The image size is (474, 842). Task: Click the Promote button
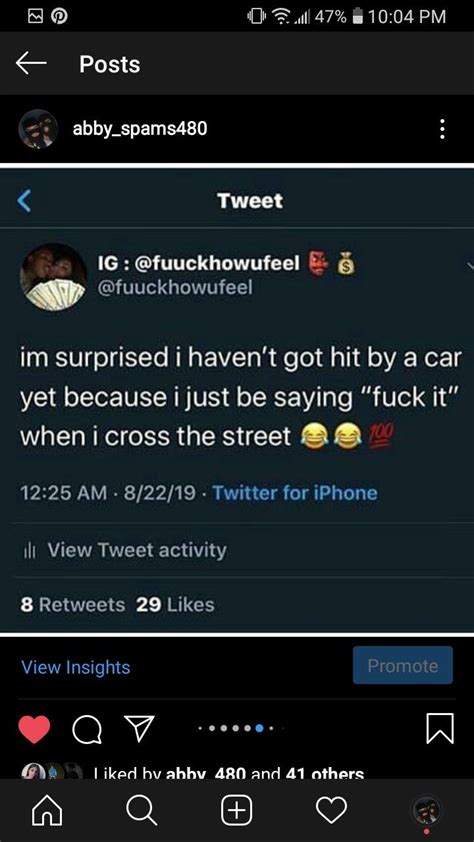(403, 665)
